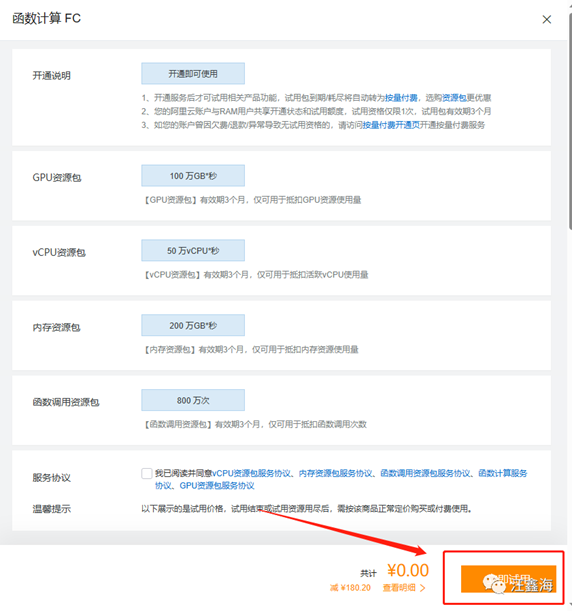Open 函数调用资源包服务协议 link
This screenshot has height=611, width=572.
(425, 473)
